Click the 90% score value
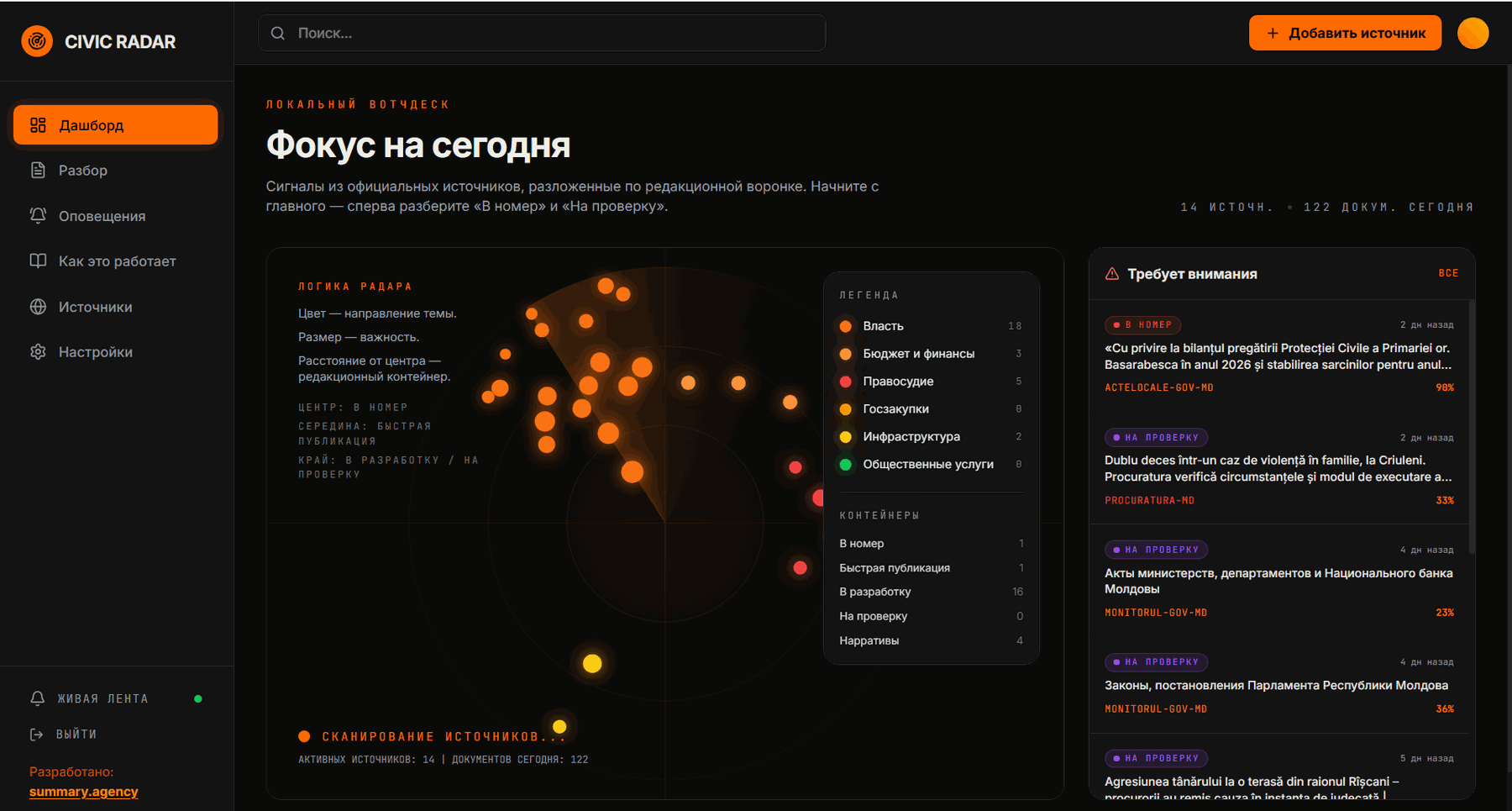1512x811 pixels. click(x=1445, y=387)
